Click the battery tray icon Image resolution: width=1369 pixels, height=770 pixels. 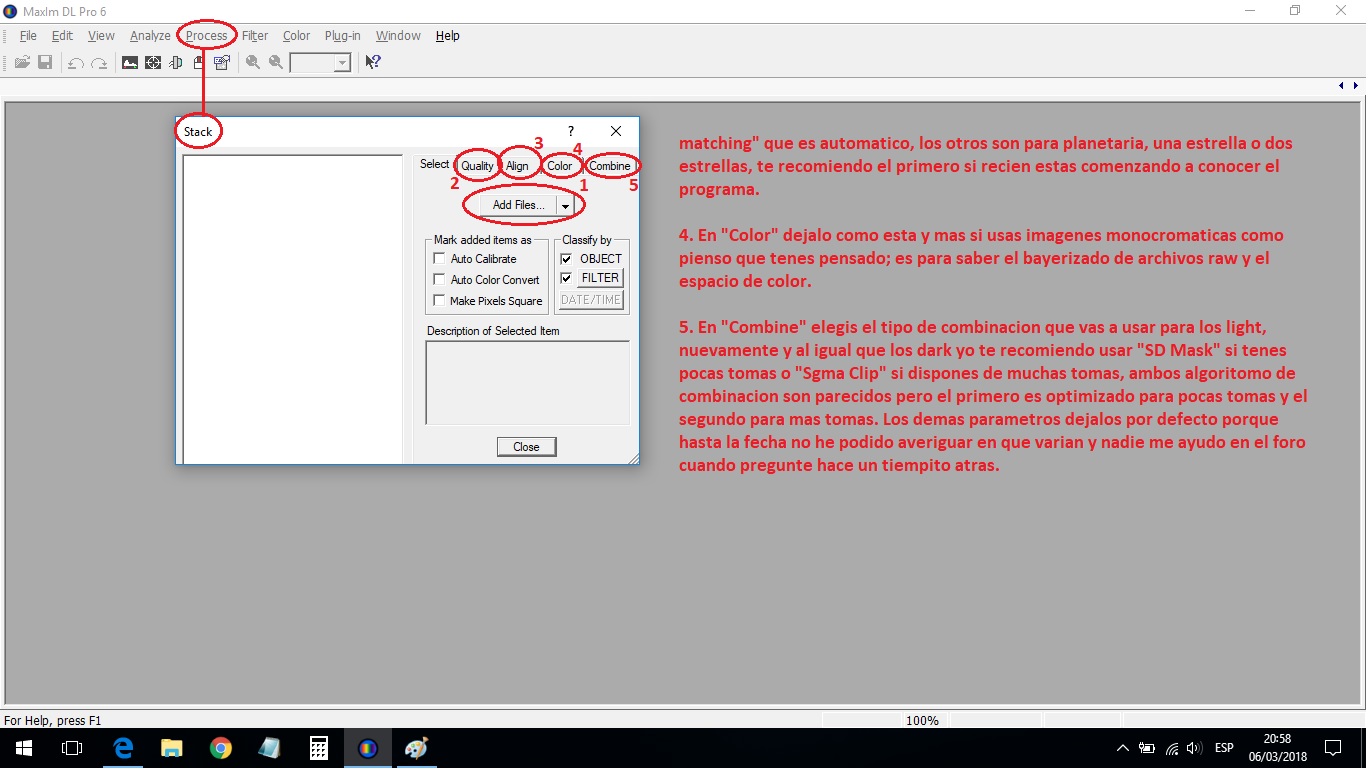tap(1147, 748)
